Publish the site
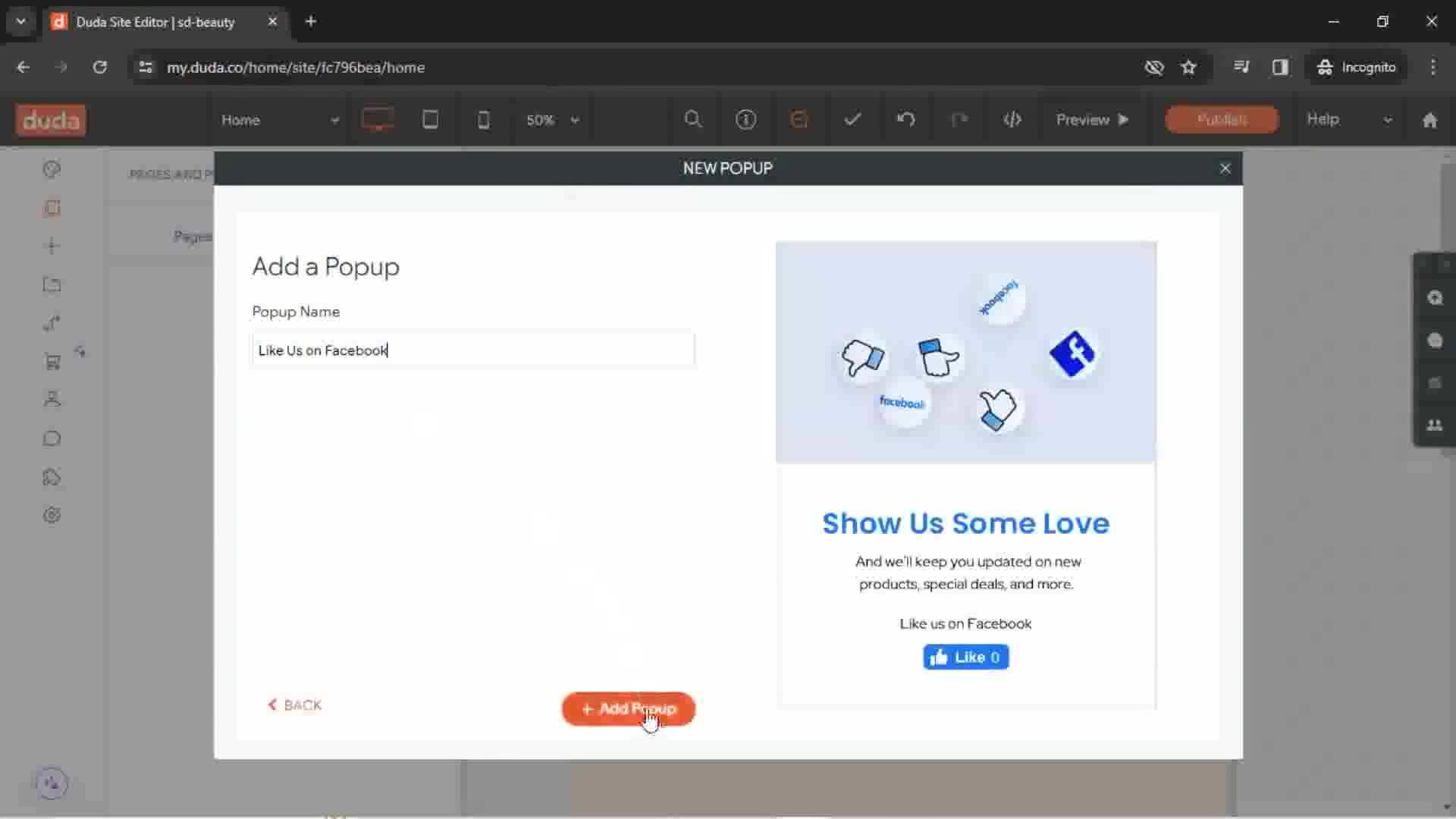Viewport: 1456px width, 819px height. tap(1222, 120)
